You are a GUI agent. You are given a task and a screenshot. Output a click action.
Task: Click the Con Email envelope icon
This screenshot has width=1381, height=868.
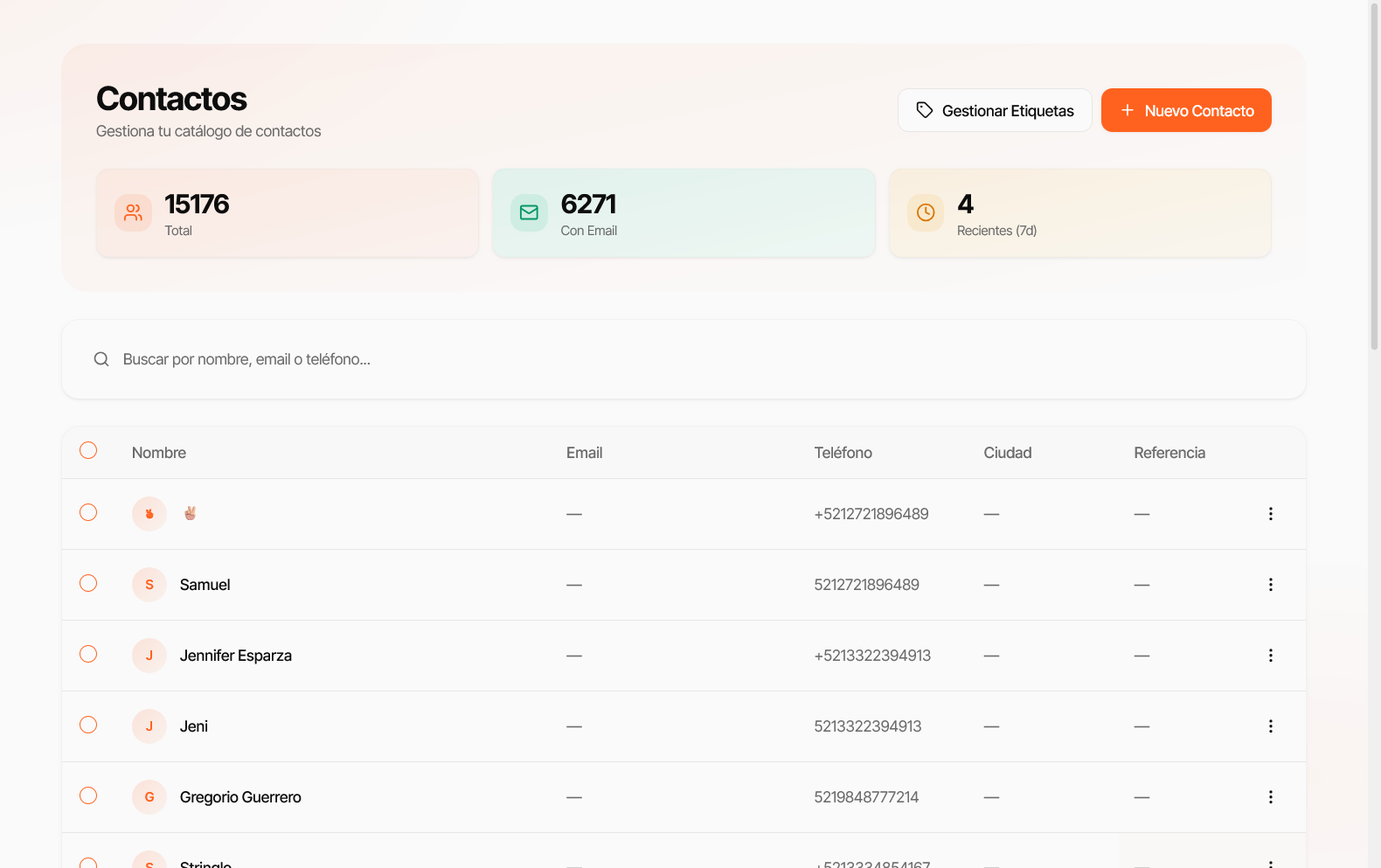tap(529, 212)
